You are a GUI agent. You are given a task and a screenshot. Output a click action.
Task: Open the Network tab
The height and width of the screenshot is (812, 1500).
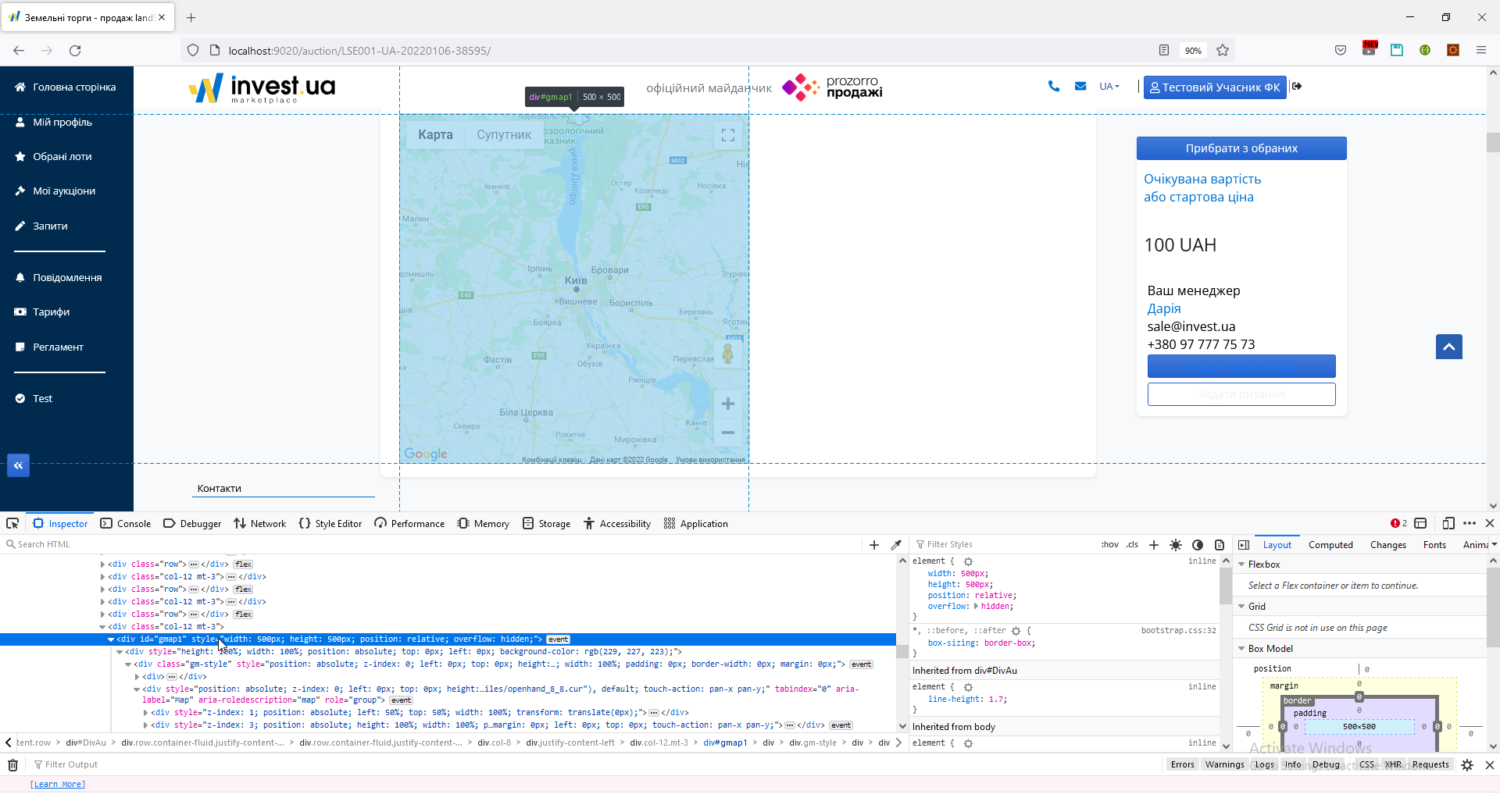click(x=260, y=523)
